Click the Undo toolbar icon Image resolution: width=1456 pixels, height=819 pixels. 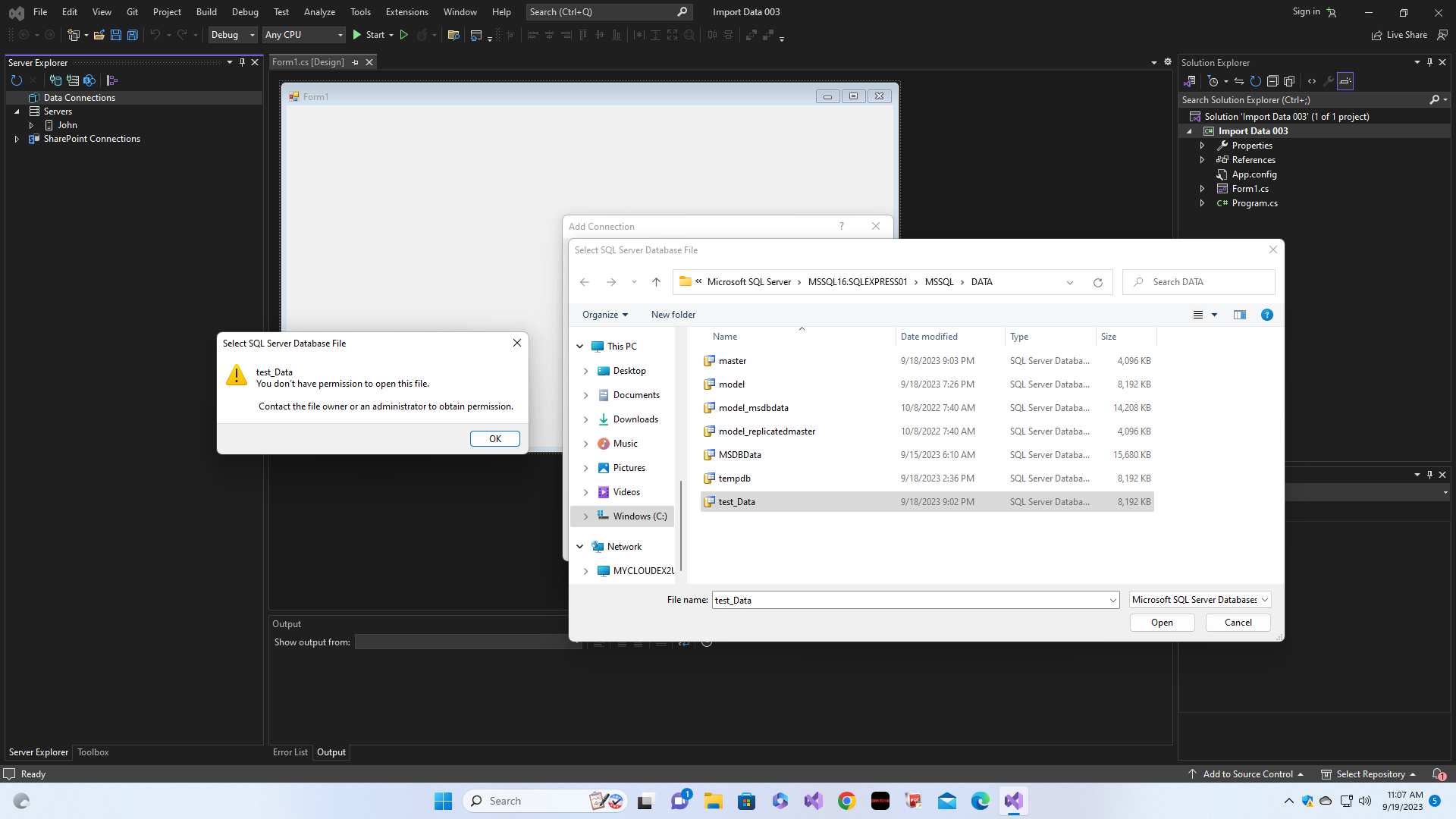pos(155,35)
